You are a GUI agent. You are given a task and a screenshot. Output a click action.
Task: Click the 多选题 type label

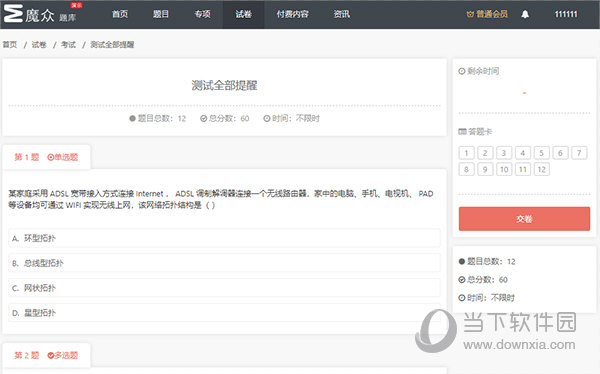pos(63,355)
